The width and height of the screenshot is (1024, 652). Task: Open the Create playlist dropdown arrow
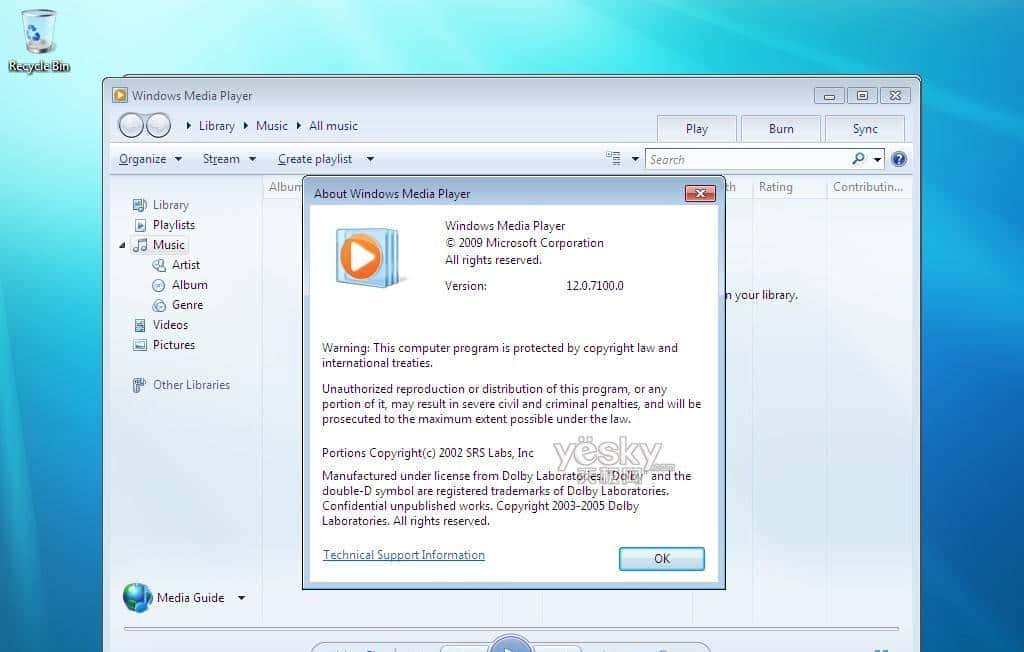pos(370,159)
